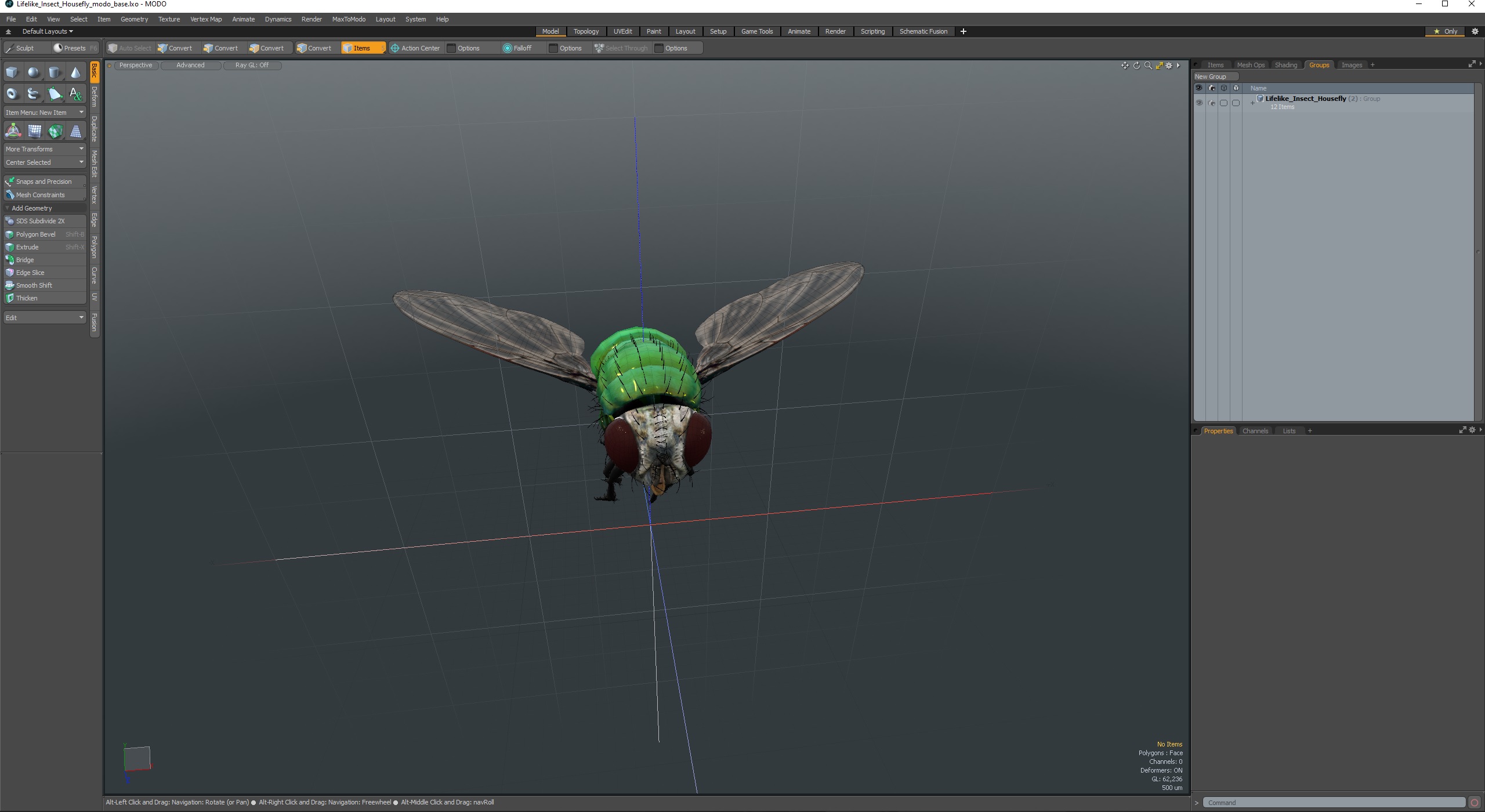Click the Center Selected dropdown
The image size is (1485, 812).
coord(44,162)
